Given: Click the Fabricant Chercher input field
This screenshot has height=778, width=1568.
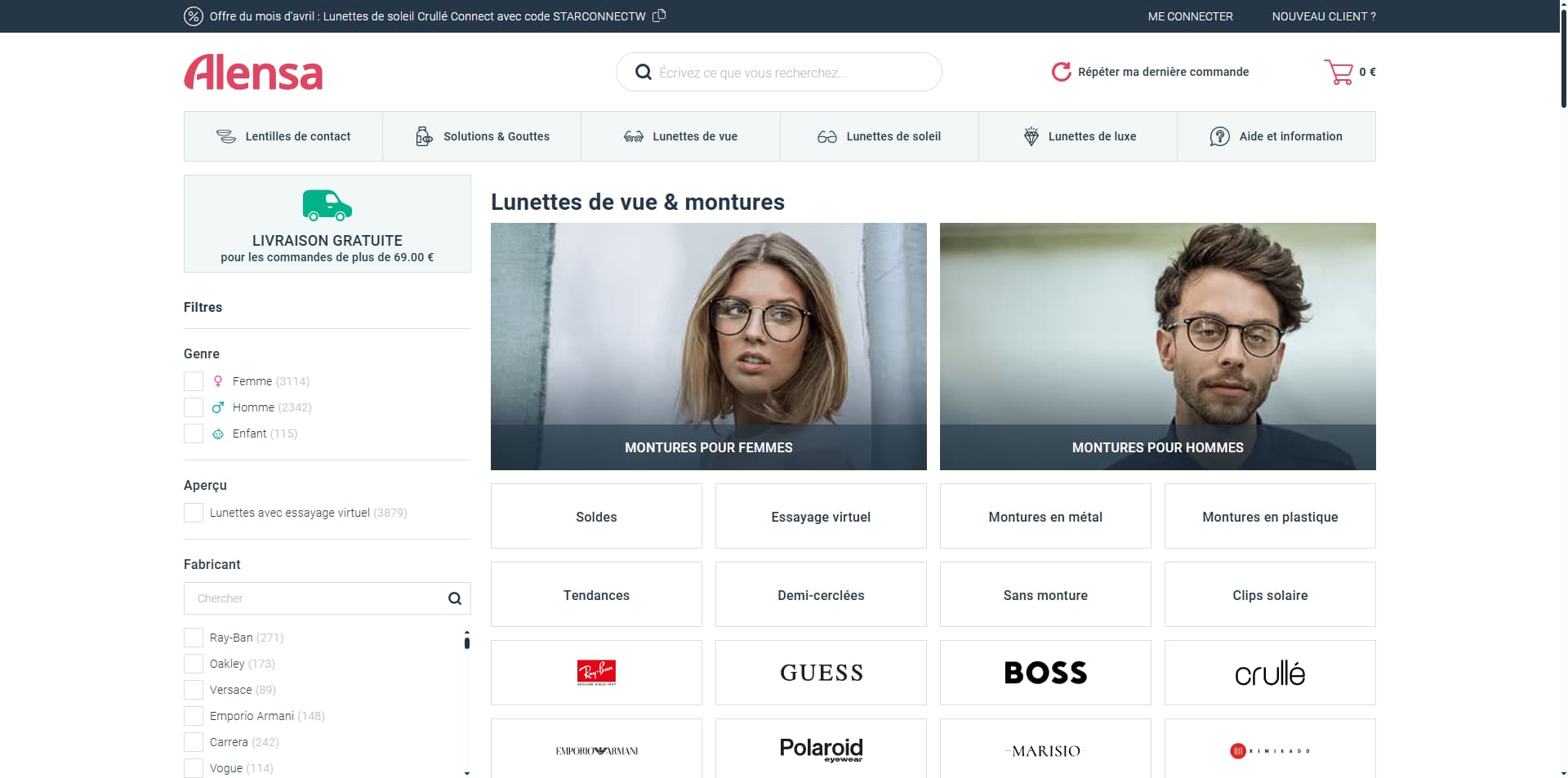Looking at the screenshot, I should click(327, 598).
